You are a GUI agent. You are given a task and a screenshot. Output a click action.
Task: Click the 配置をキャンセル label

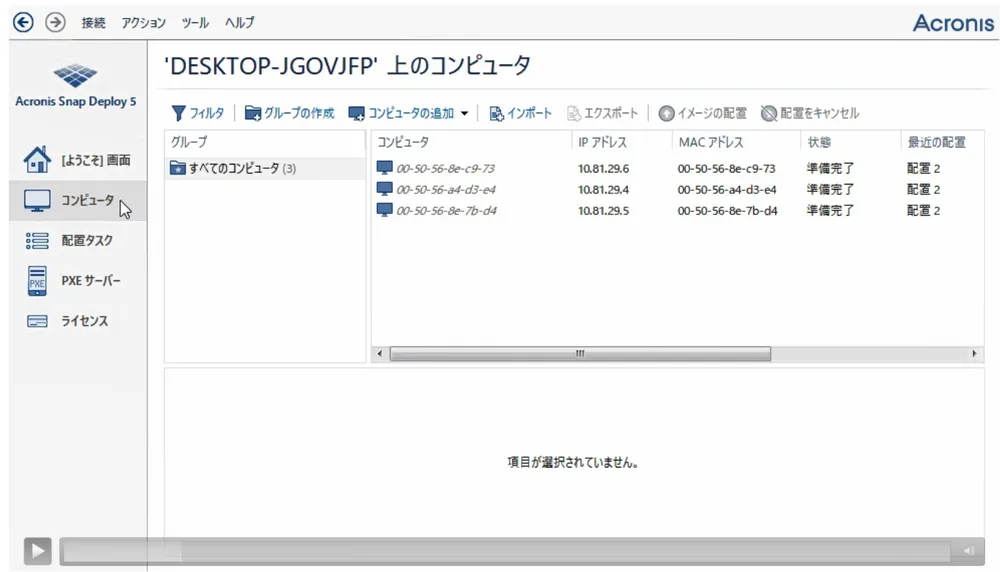[x=820, y=114]
